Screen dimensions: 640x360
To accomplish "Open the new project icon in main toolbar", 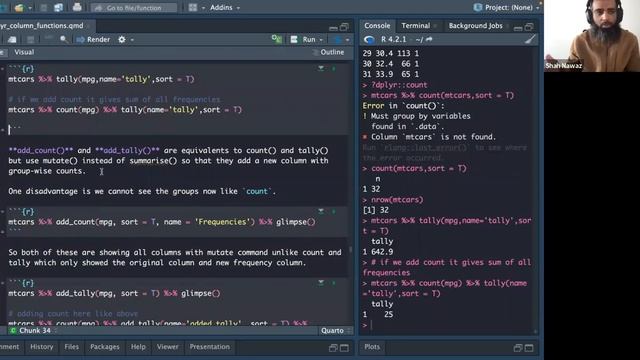I will 4,7.
